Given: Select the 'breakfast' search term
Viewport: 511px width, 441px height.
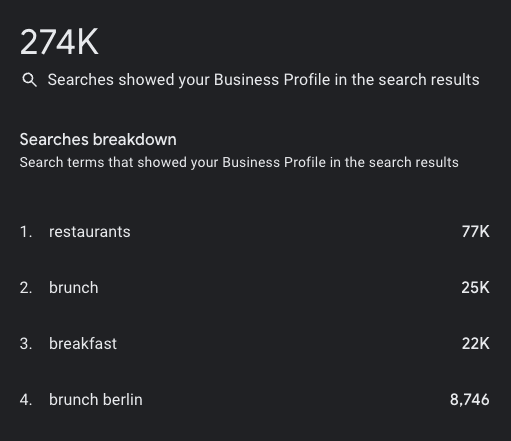Looking at the screenshot, I should [x=83, y=344].
